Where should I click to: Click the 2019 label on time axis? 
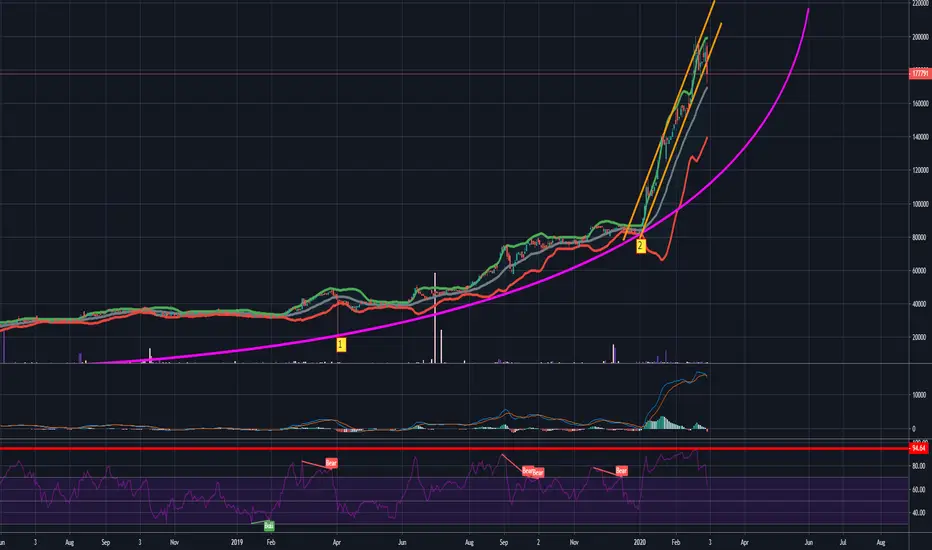(237, 542)
